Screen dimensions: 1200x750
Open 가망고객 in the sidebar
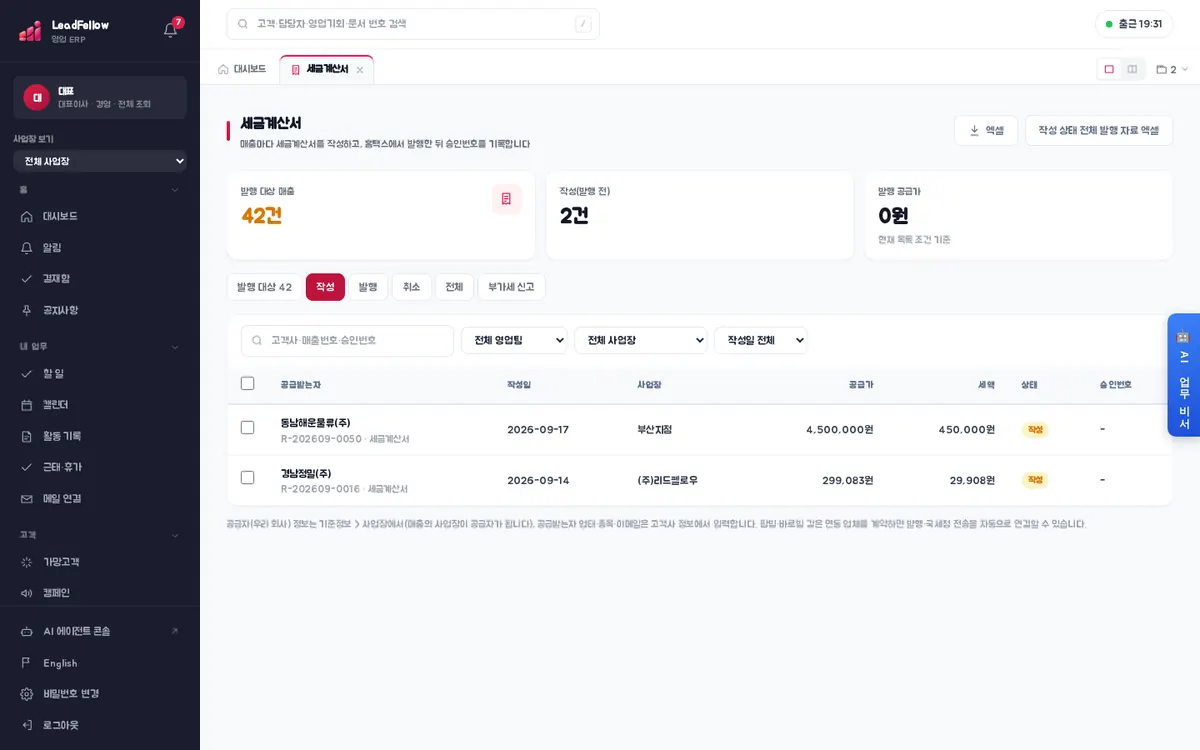(x=100, y=562)
